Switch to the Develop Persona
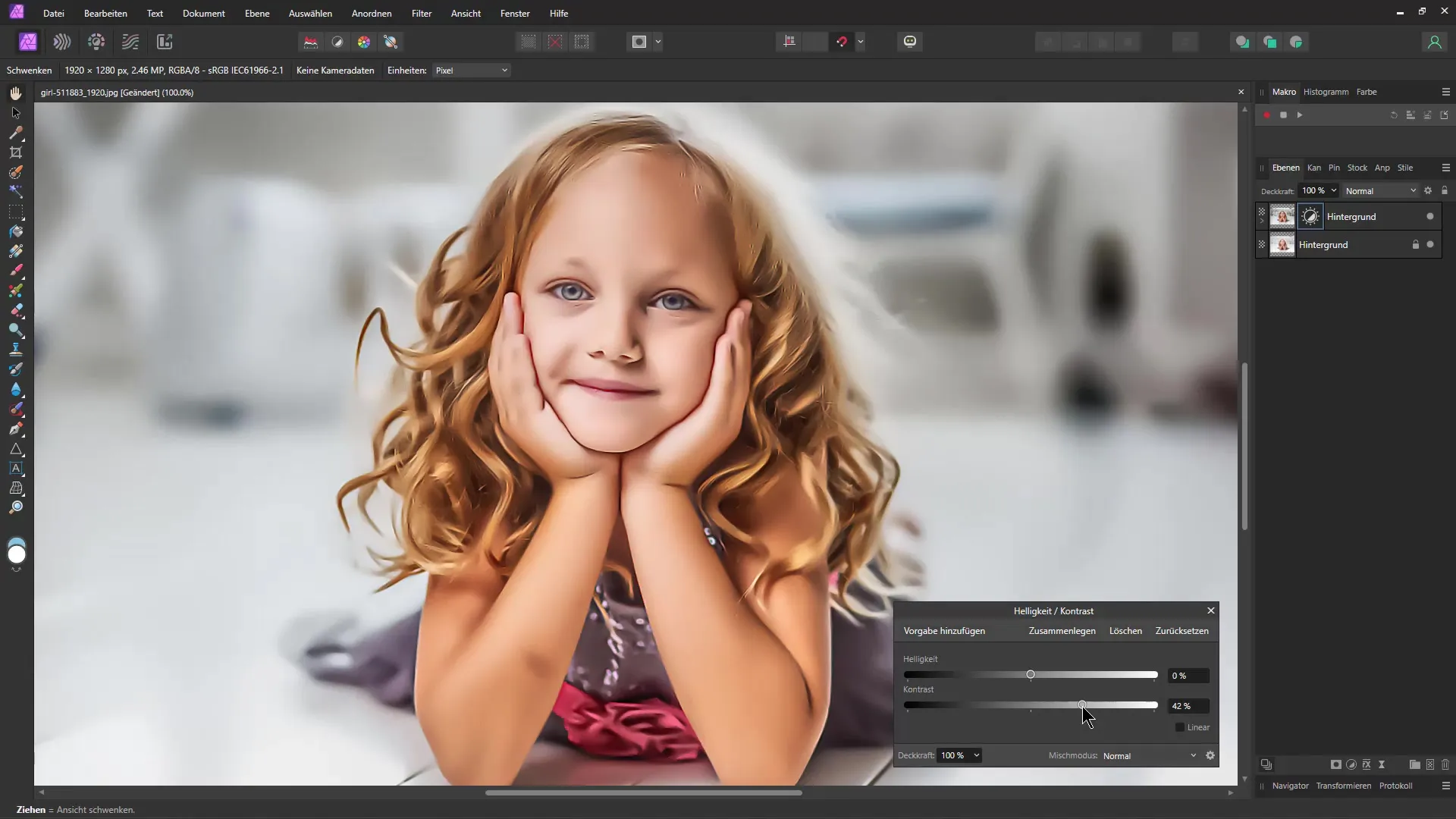The image size is (1456, 819). pyautogui.click(x=96, y=42)
